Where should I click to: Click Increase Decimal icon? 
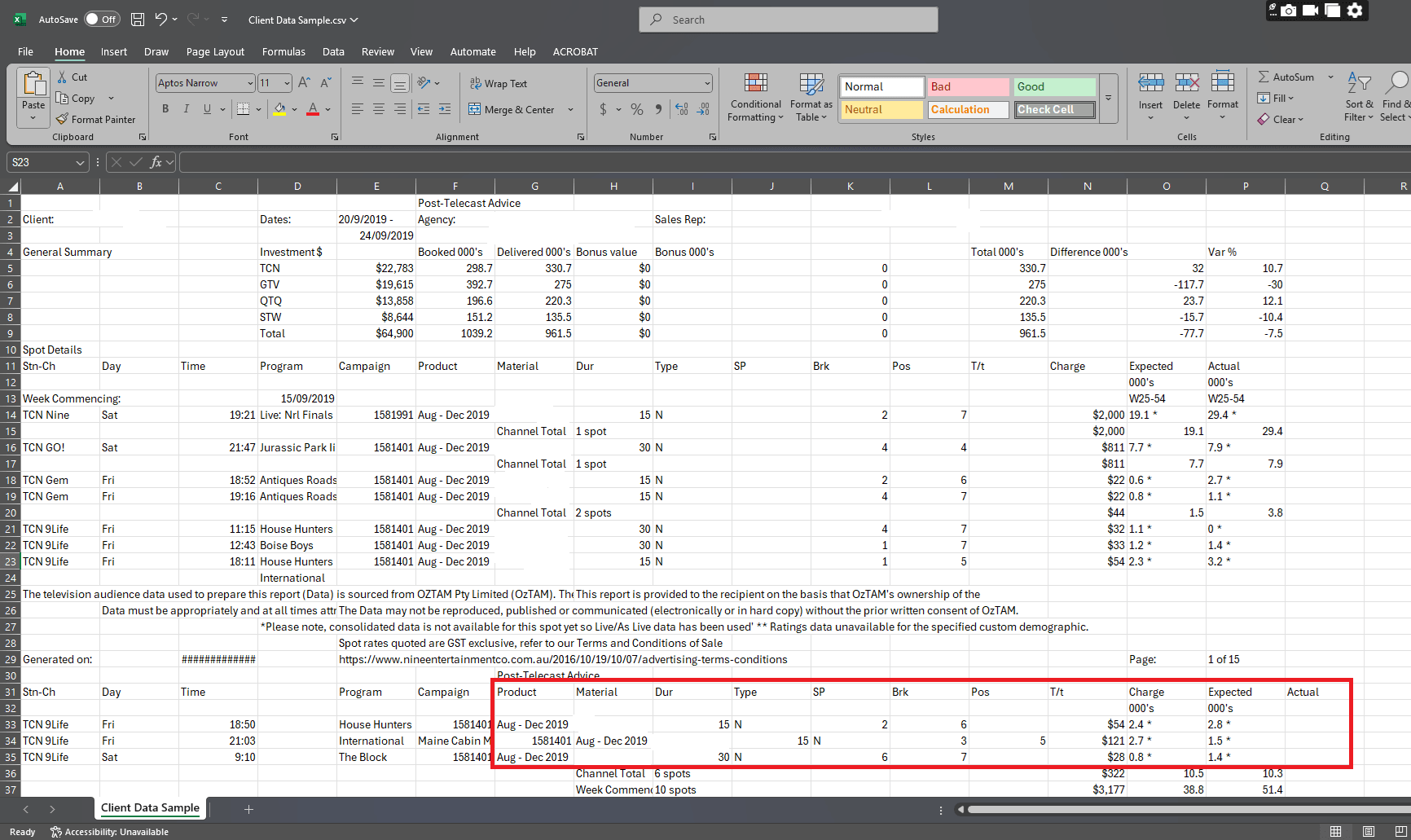point(682,108)
